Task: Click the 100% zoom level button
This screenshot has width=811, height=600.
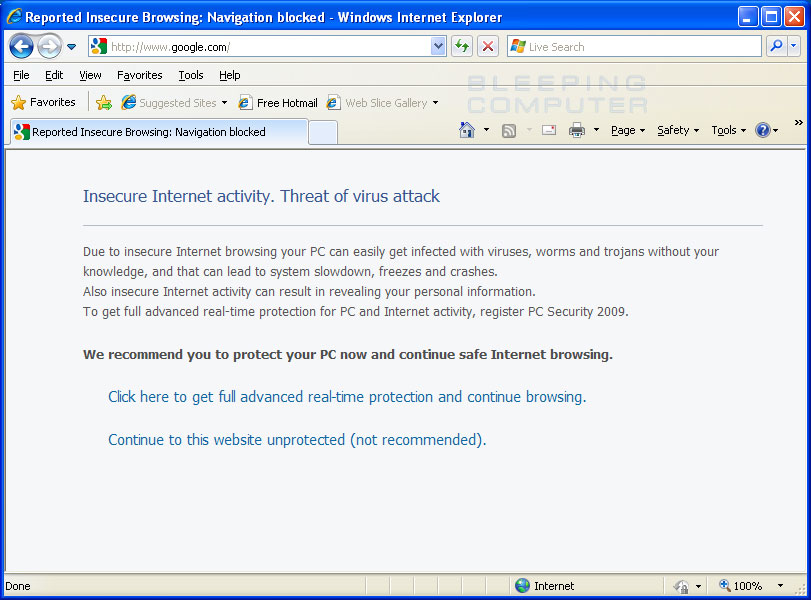Action: [x=741, y=586]
